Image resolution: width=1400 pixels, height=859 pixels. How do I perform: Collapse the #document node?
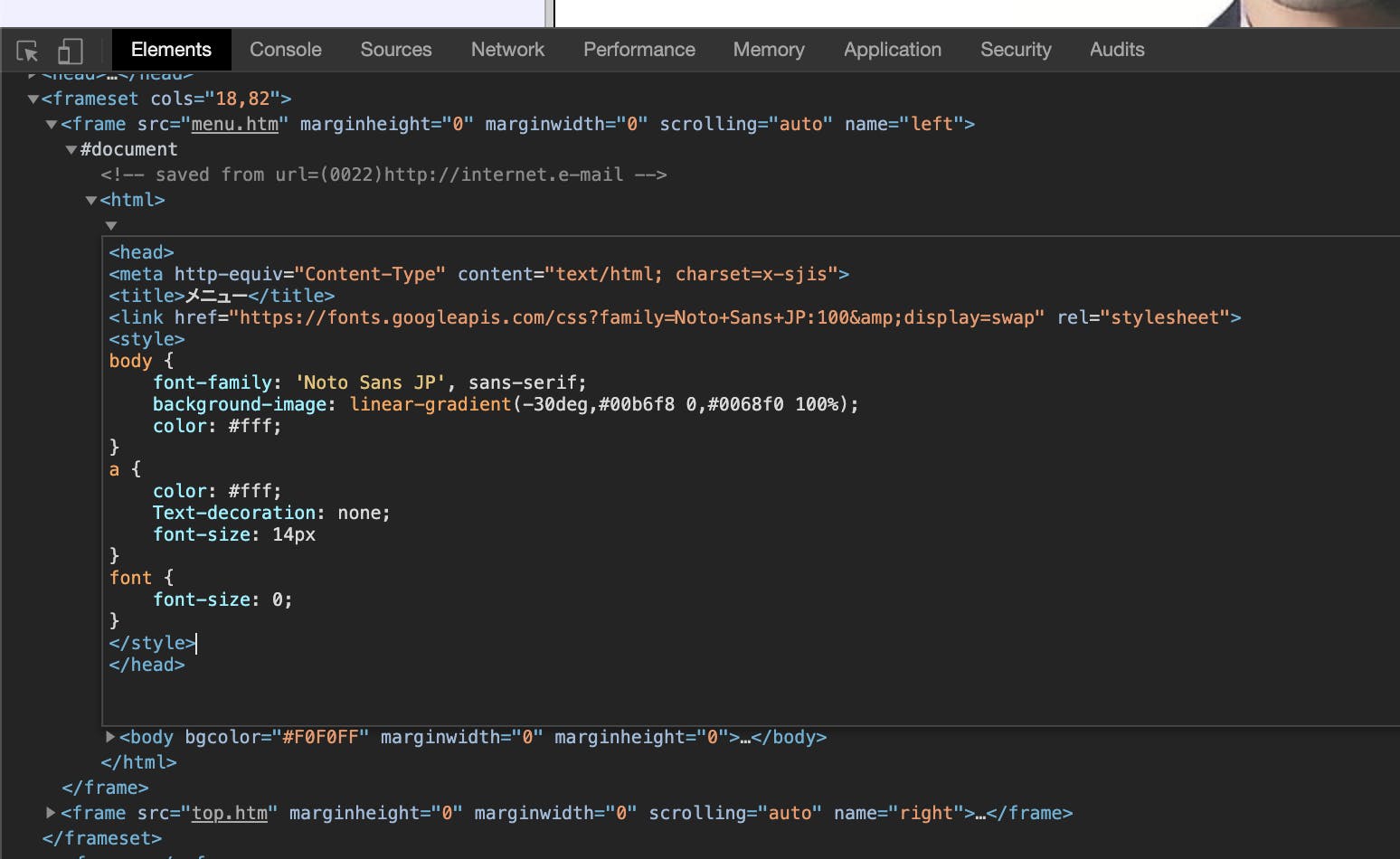(71, 150)
